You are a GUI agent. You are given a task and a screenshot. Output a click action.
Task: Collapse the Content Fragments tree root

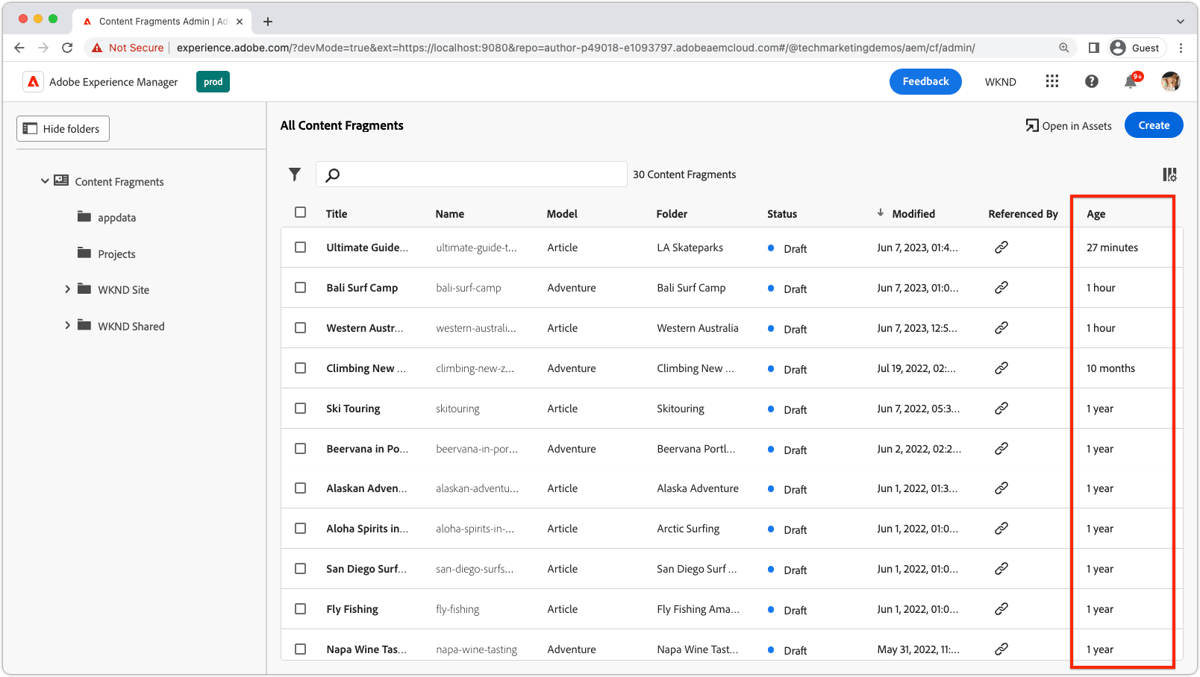pyautogui.click(x=44, y=181)
